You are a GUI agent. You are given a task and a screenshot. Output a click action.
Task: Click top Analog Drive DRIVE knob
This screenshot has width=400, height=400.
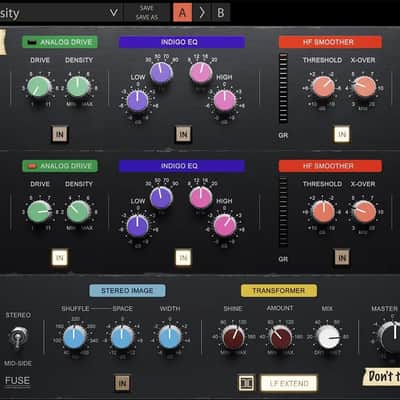[39, 87]
